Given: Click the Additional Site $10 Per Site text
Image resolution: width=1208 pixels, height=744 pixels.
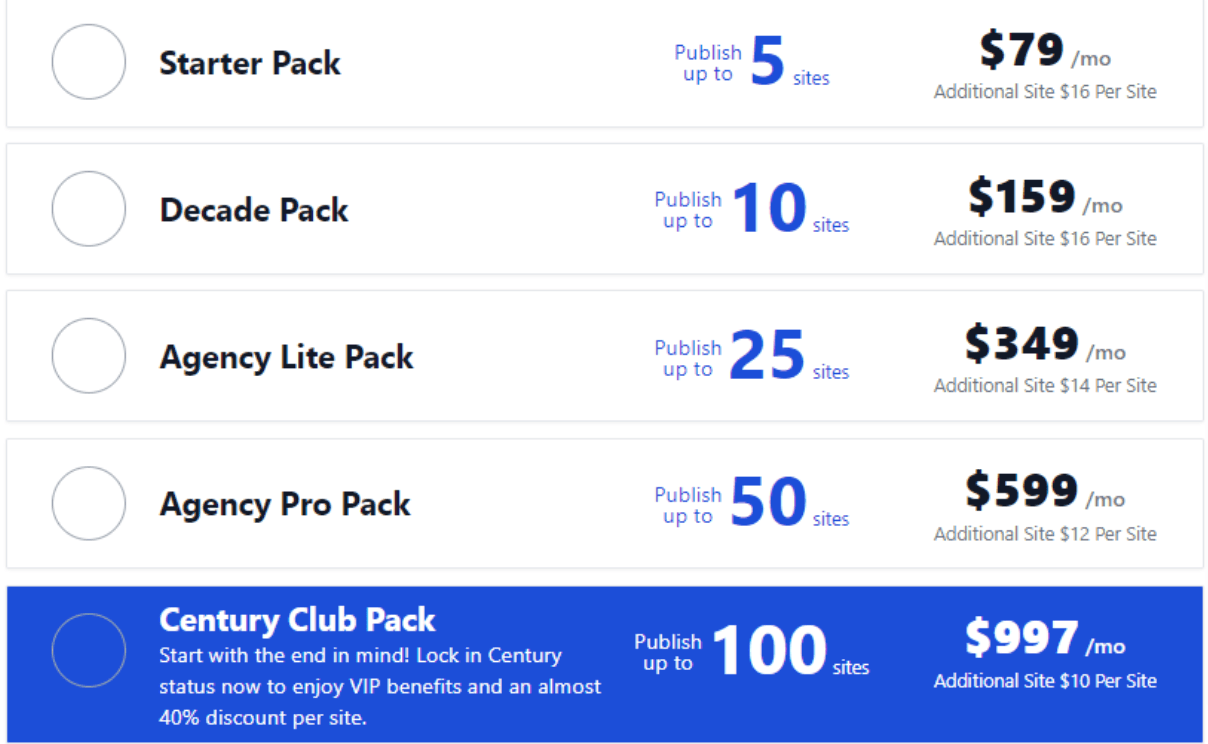Looking at the screenshot, I should pos(1045,681).
